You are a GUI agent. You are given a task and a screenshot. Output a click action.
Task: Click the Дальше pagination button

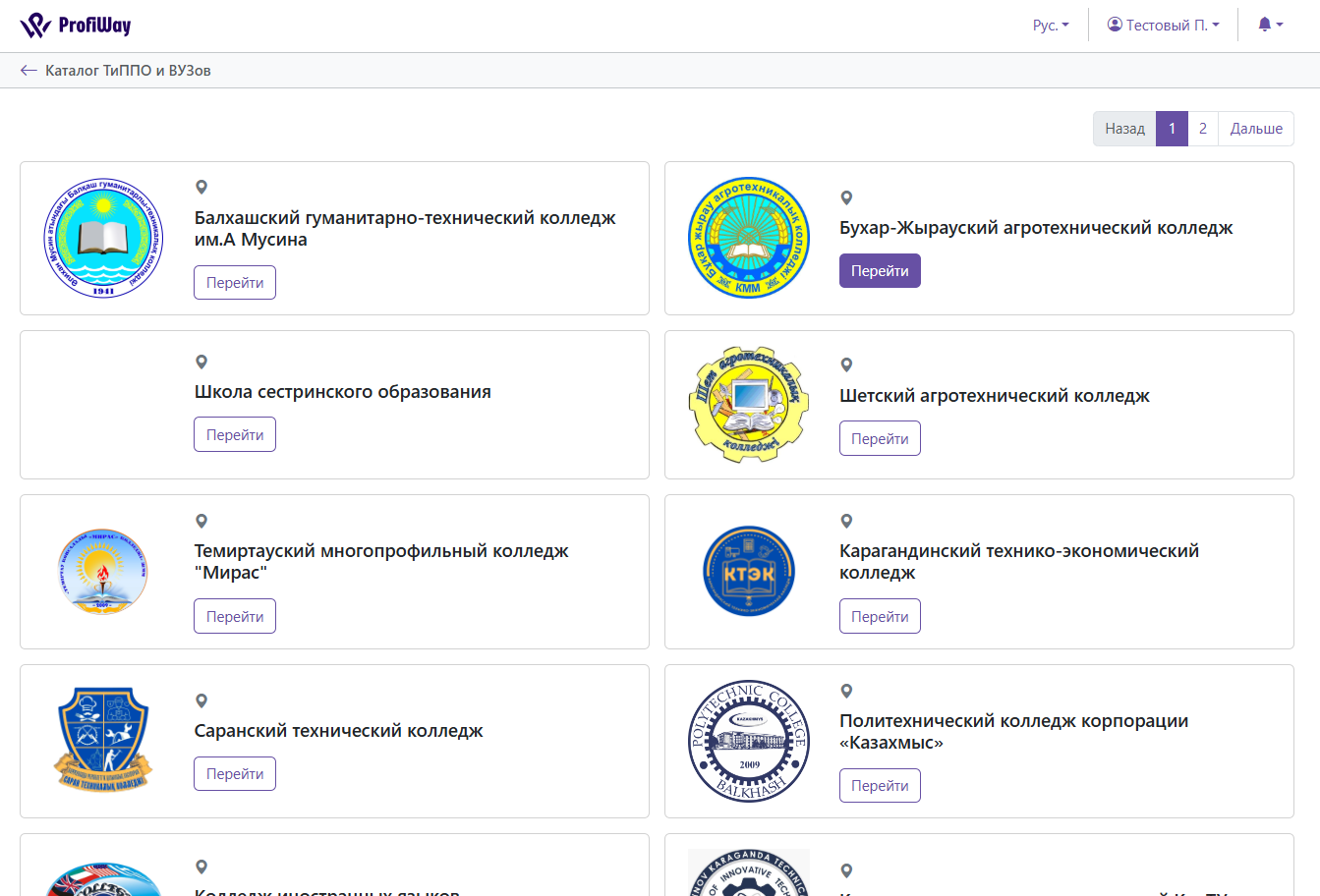[1256, 129]
